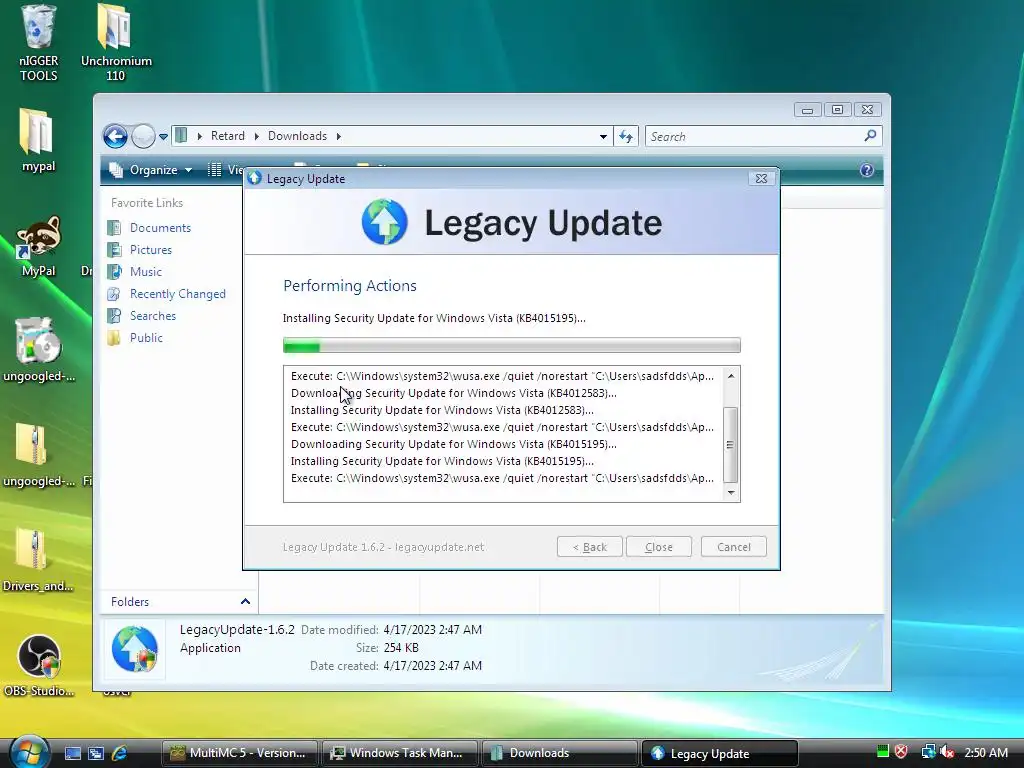The width and height of the screenshot is (1024, 768).
Task: Open the address bar history dropdown
Action: tap(603, 136)
